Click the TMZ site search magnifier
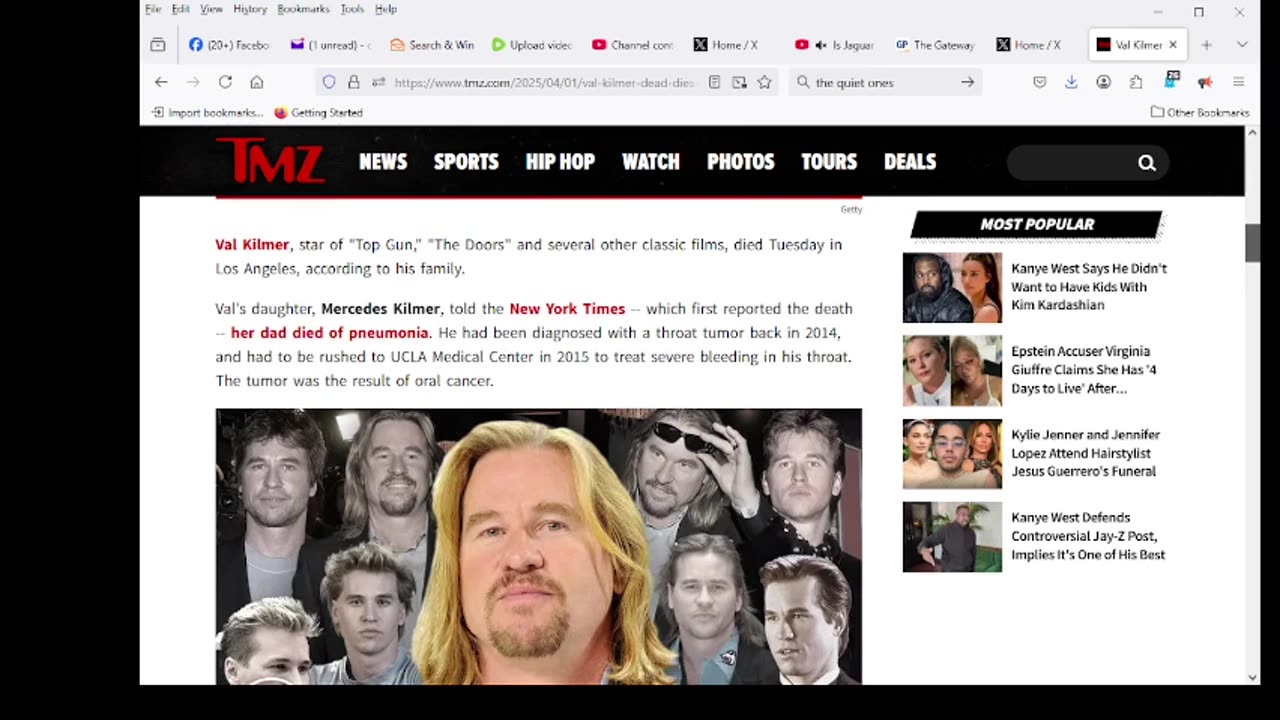 point(1147,163)
